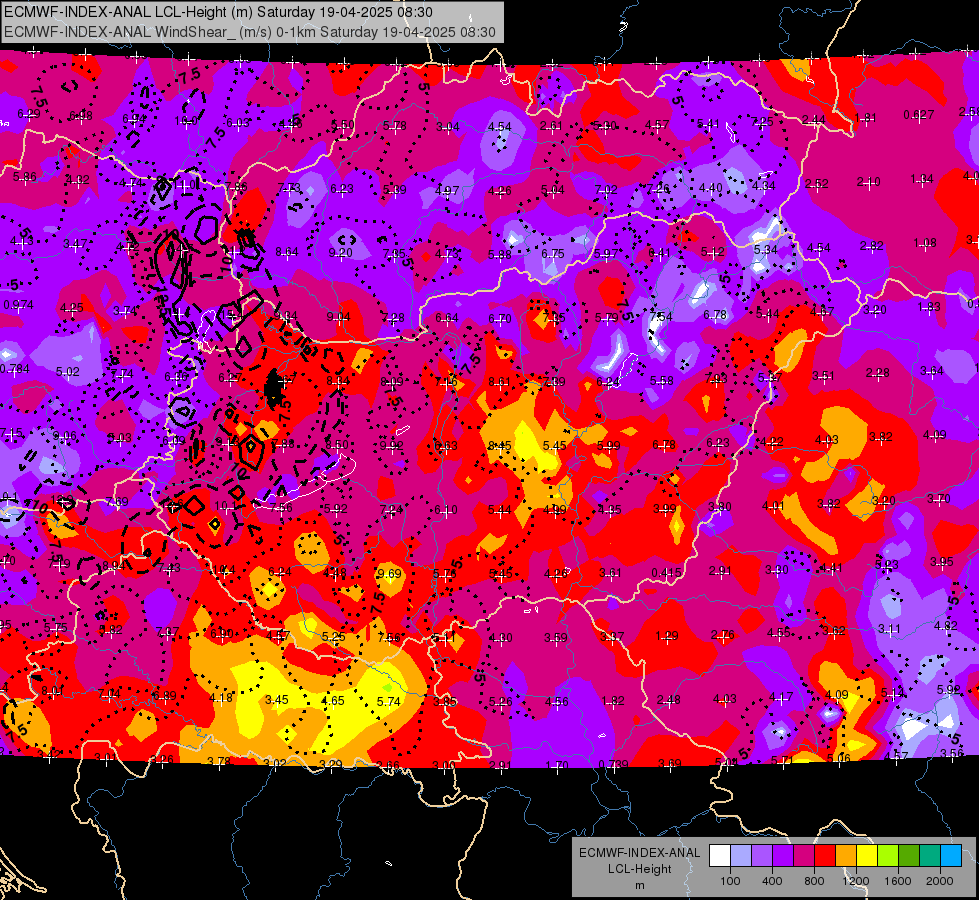Click the WindShear 0-1km title line in the header

click(x=250, y=32)
